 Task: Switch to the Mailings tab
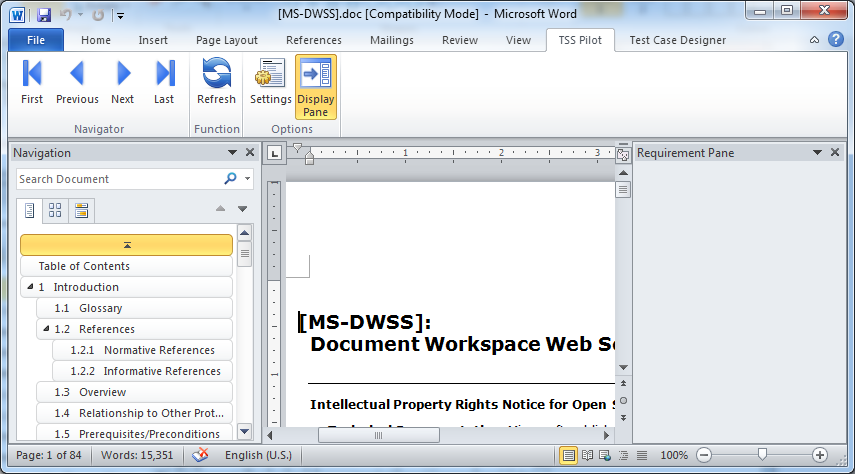pyautogui.click(x=392, y=40)
